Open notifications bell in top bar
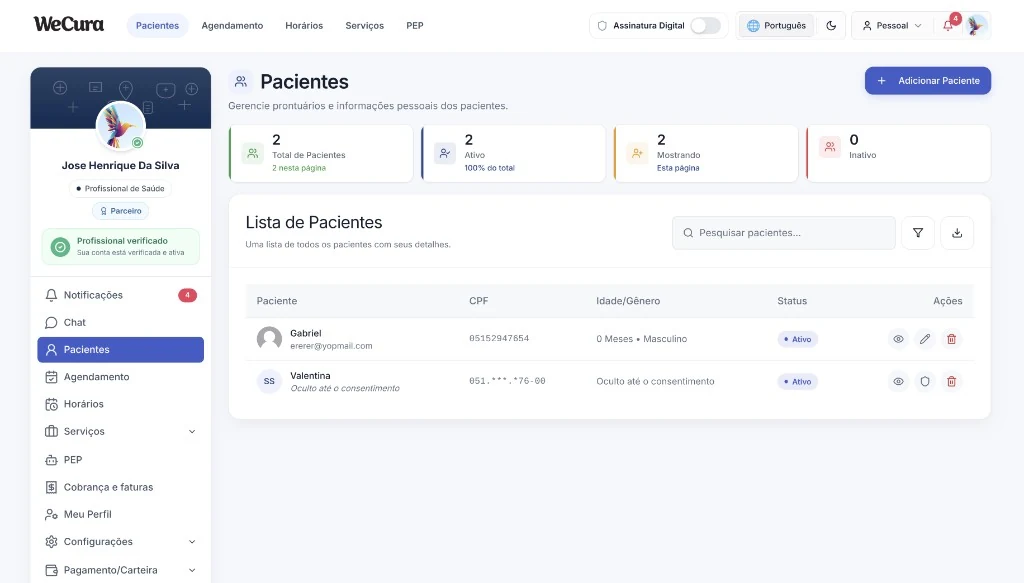This screenshot has height=583, width=1024. 948,25
